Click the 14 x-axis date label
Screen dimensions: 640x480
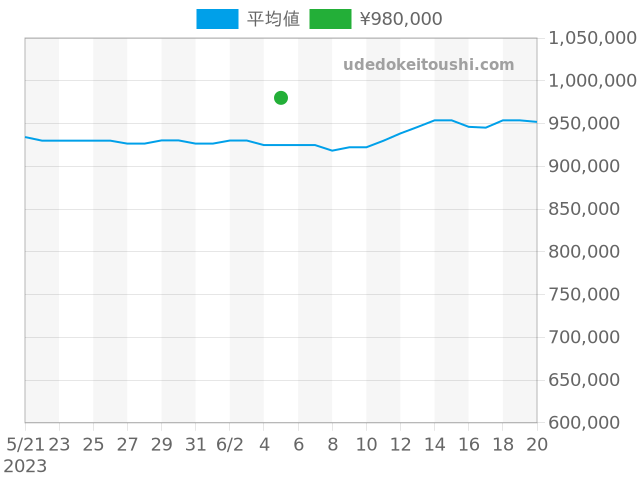point(435,444)
